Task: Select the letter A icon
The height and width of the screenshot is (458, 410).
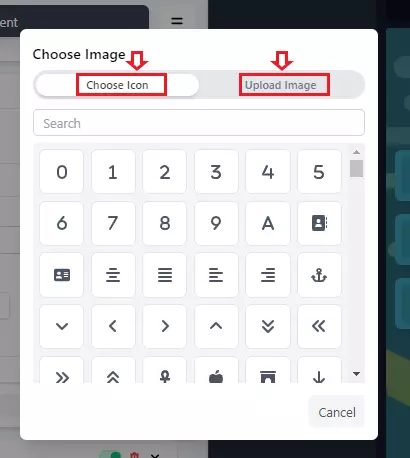Action: coord(268,223)
